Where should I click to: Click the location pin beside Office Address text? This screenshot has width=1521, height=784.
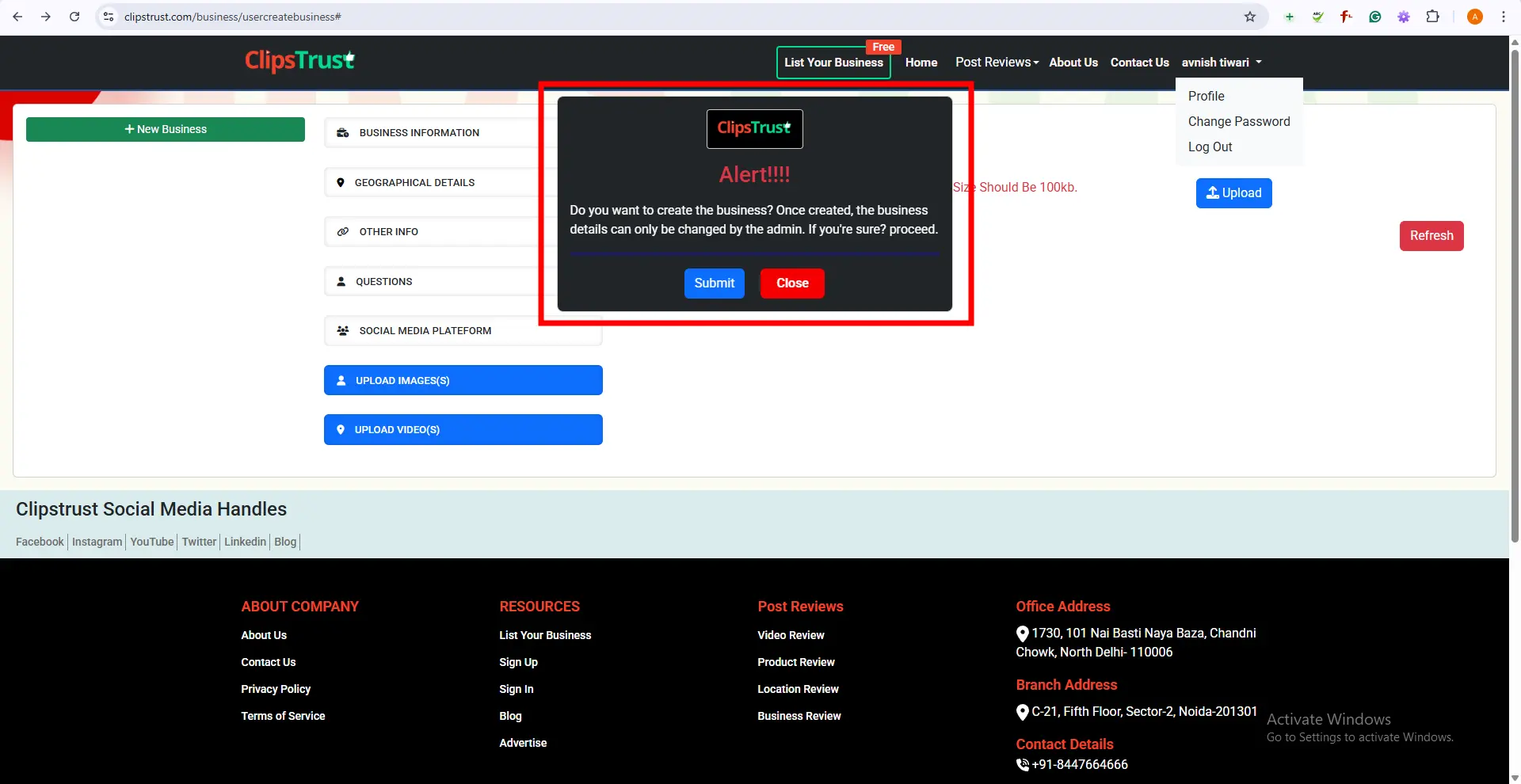(x=1023, y=634)
